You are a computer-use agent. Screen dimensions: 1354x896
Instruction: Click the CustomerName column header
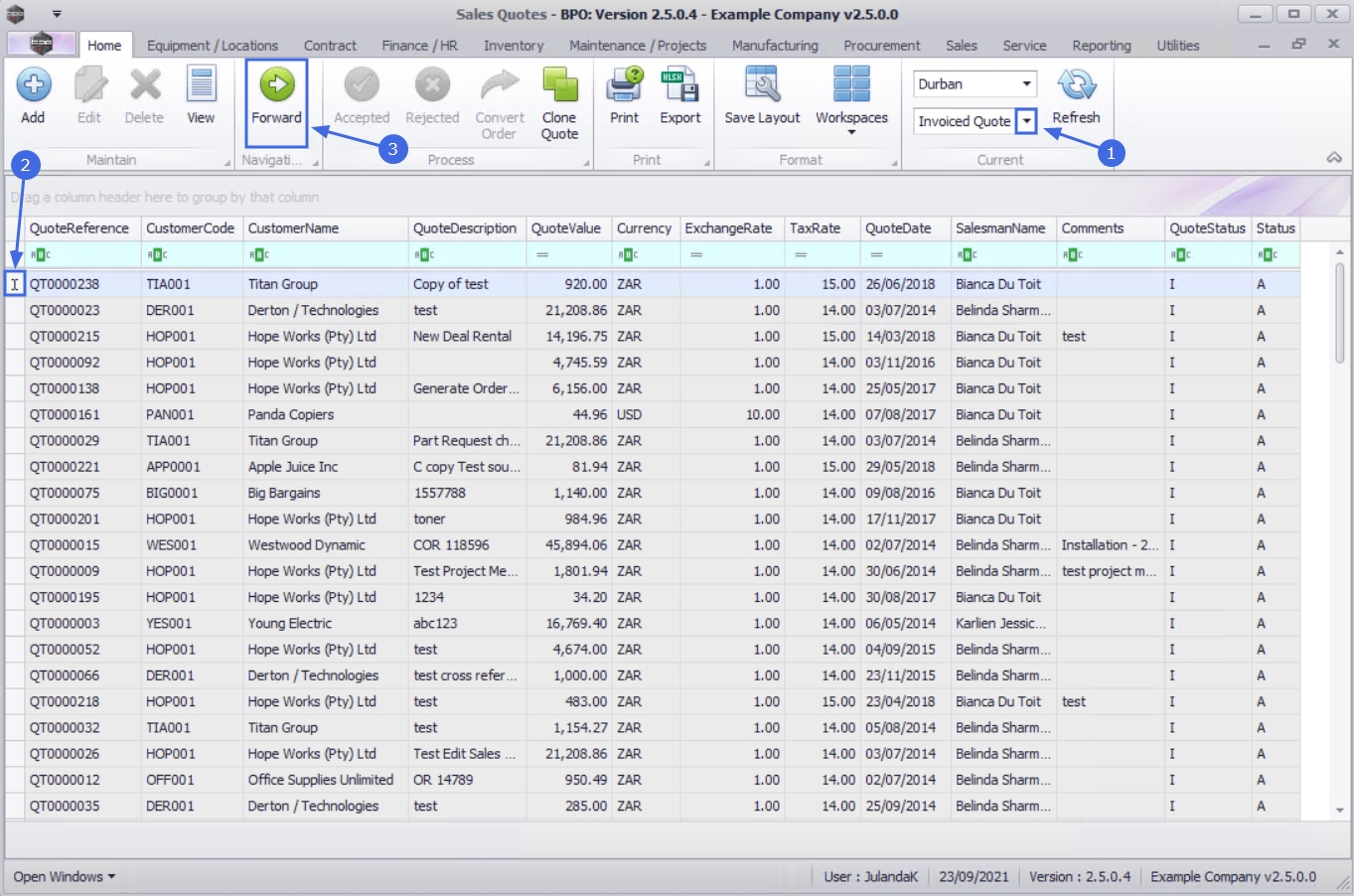(324, 228)
